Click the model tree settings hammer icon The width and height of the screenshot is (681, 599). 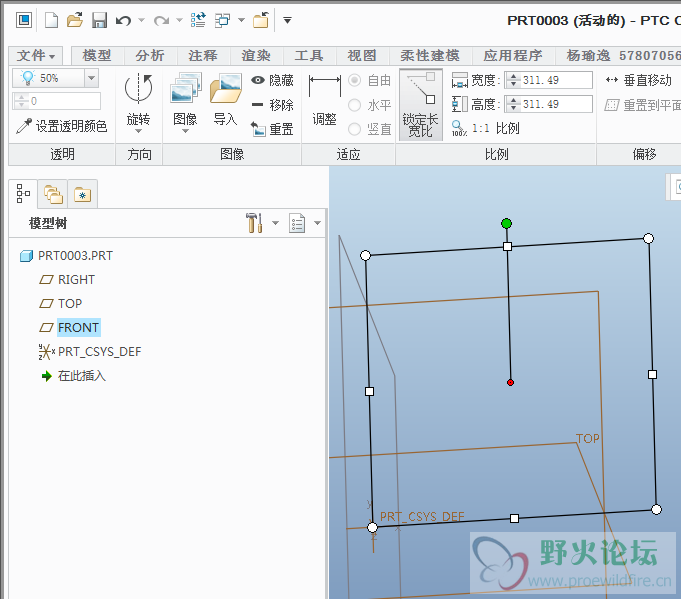point(255,223)
